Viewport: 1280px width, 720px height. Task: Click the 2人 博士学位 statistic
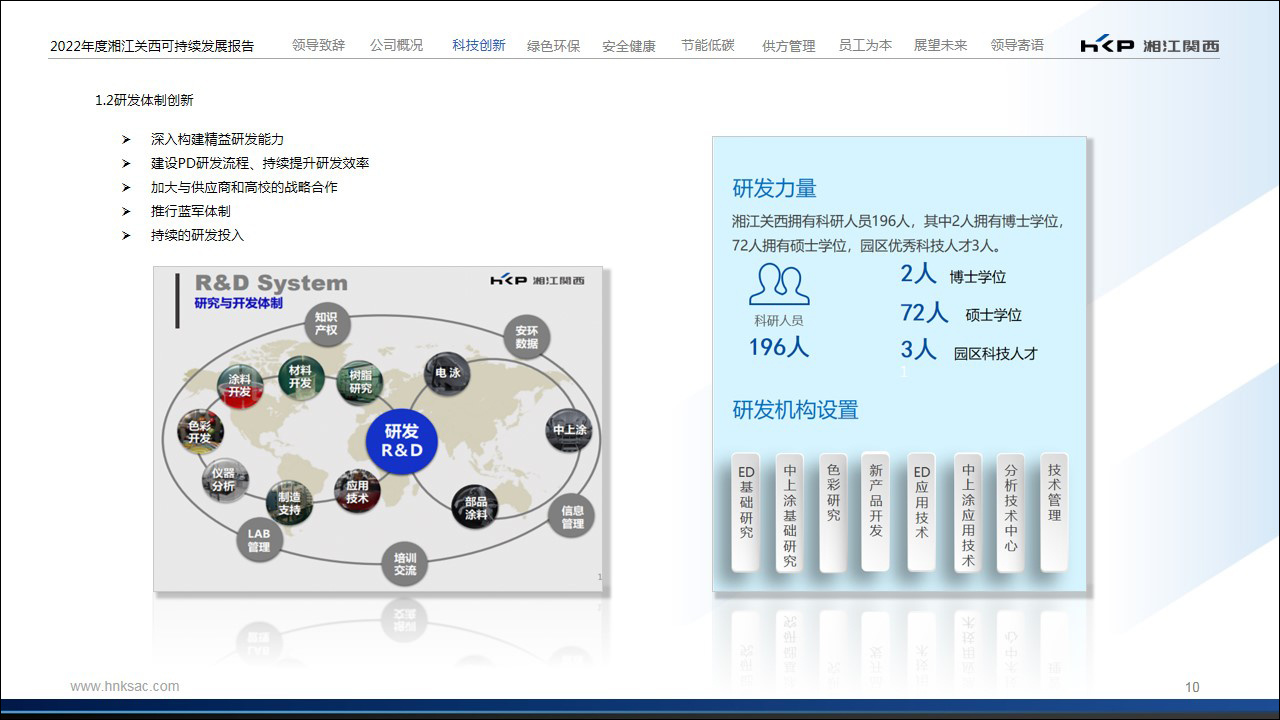click(953, 275)
